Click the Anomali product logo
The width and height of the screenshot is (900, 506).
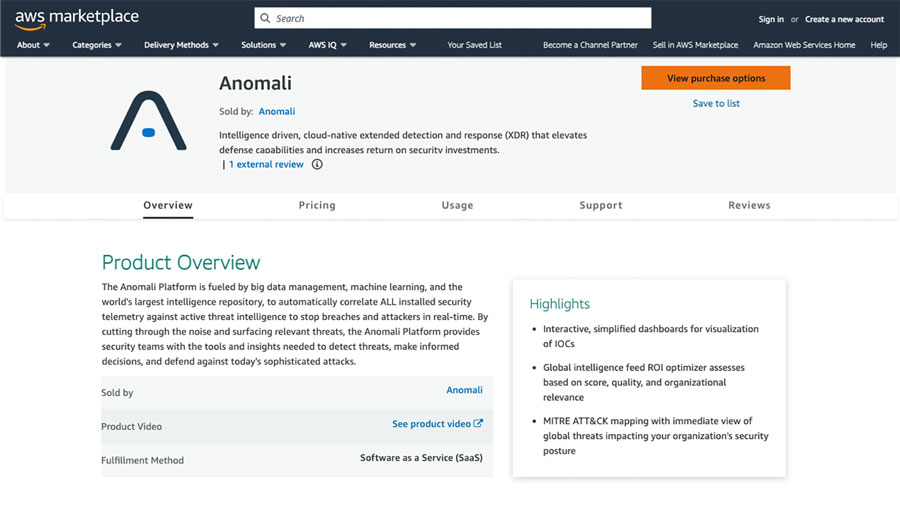[x=149, y=120]
